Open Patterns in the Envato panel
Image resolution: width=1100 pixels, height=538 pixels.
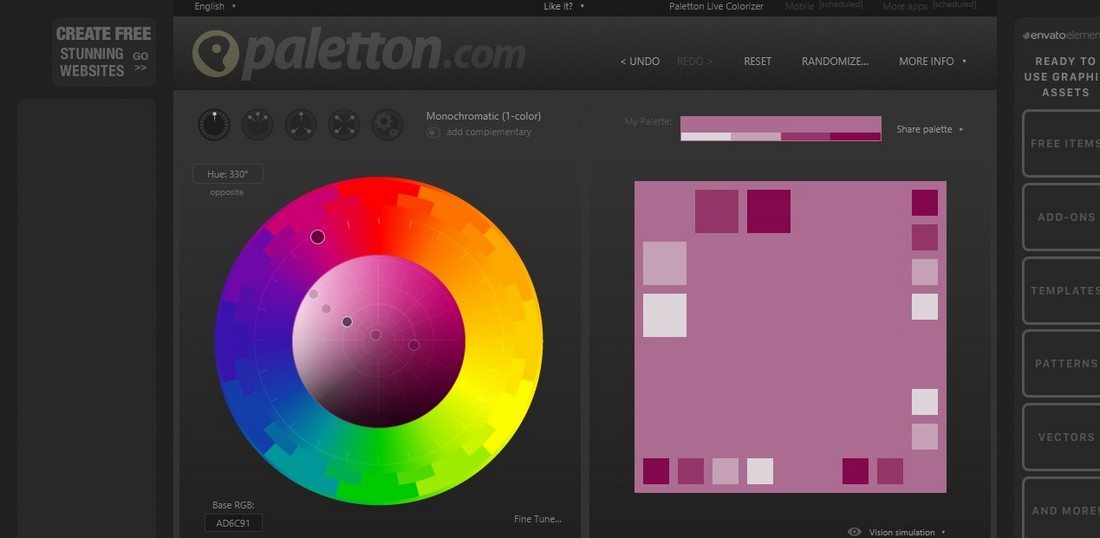tap(1063, 363)
